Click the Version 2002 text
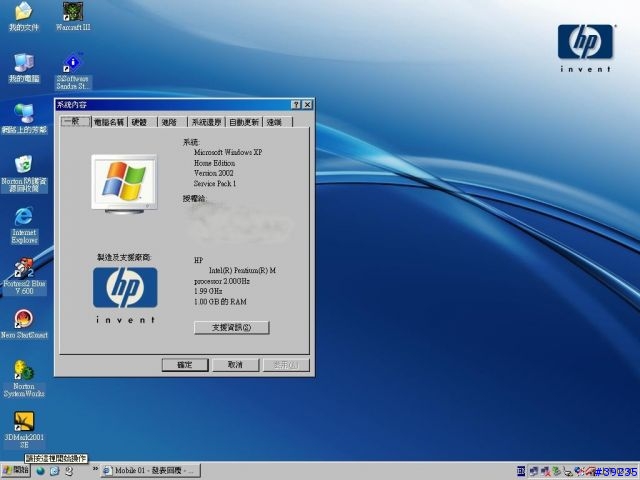Screen dimensions: 640x480 click(214, 173)
